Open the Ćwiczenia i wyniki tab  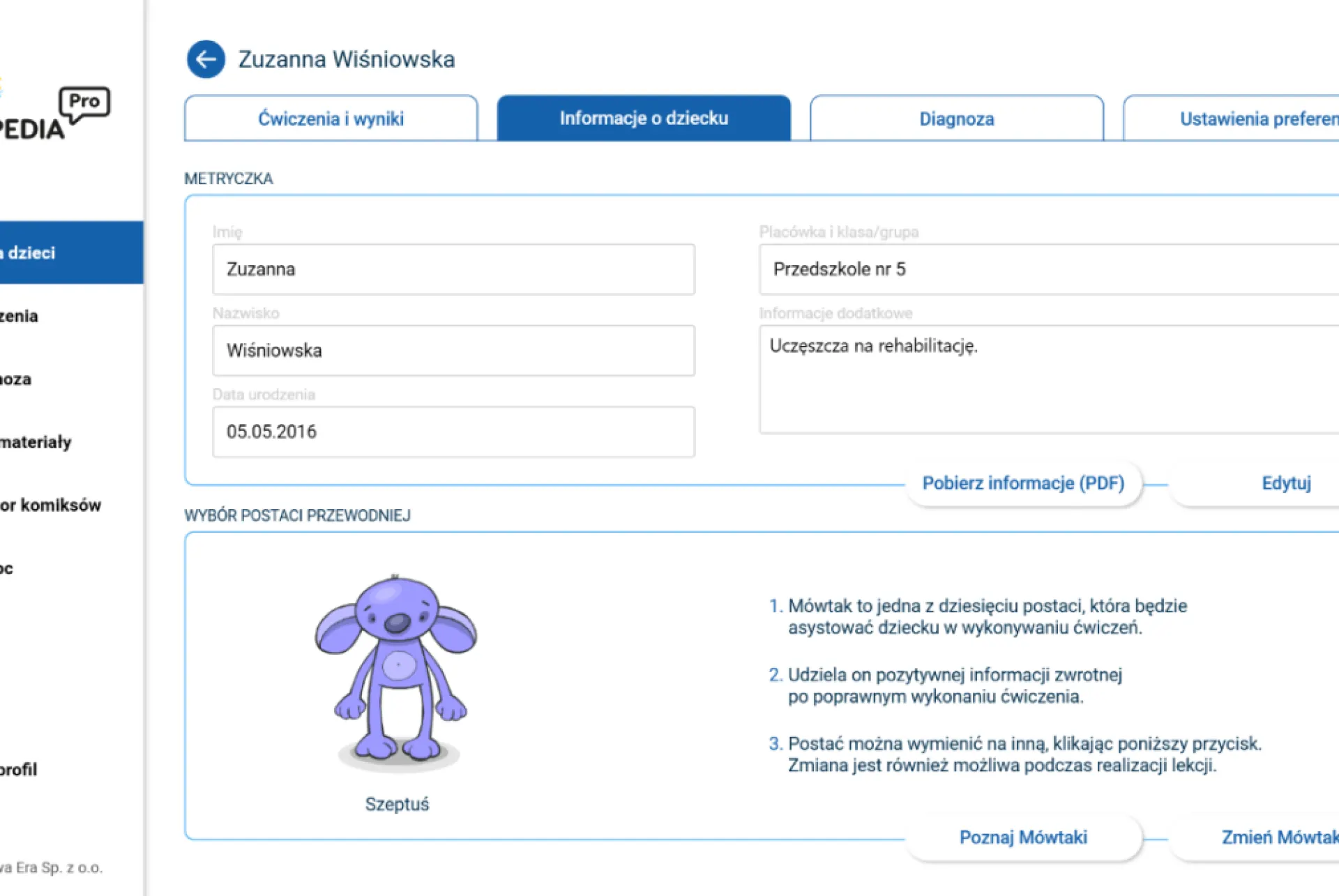[x=331, y=119]
